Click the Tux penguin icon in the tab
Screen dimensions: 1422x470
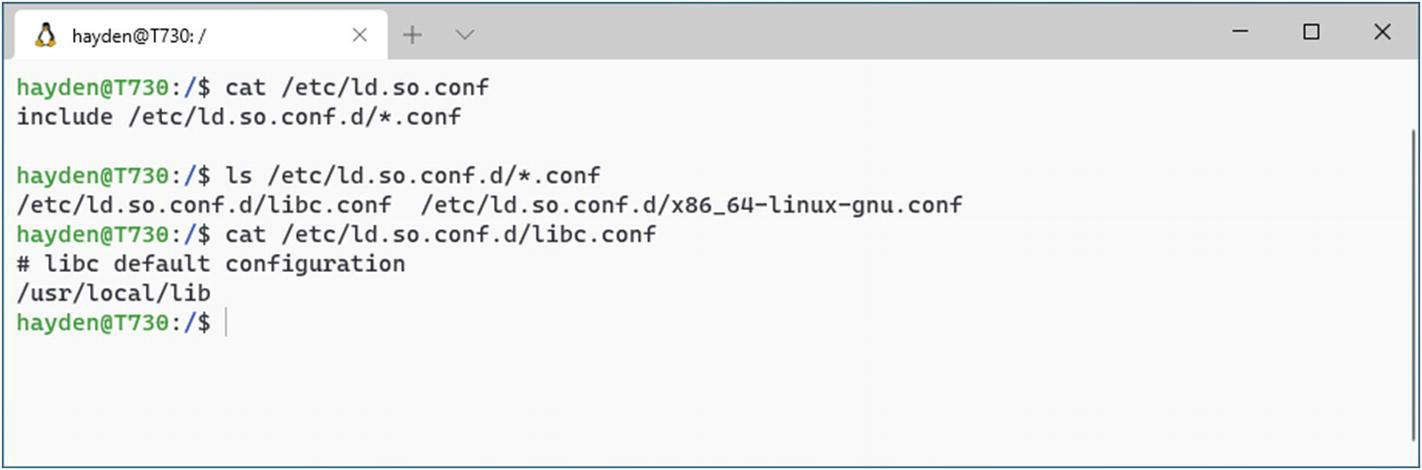[x=45, y=35]
